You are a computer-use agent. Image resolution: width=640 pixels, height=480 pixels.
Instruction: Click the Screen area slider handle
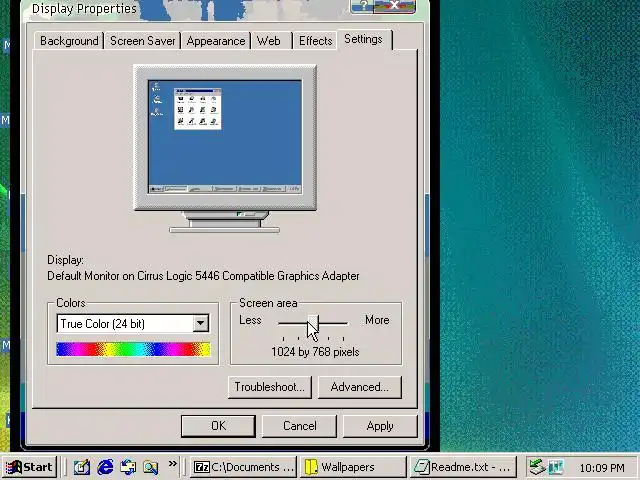(x=313, y=322)
